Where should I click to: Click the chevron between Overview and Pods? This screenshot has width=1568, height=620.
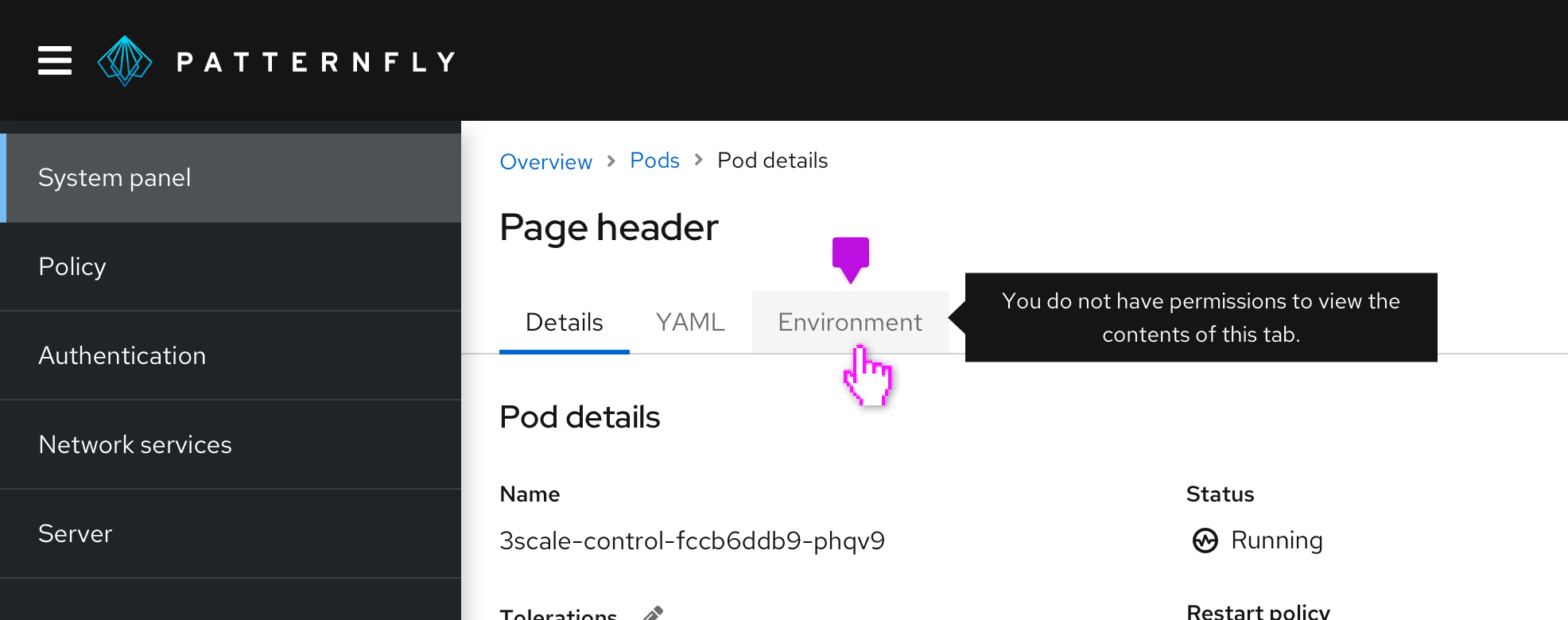pos(611,161)
